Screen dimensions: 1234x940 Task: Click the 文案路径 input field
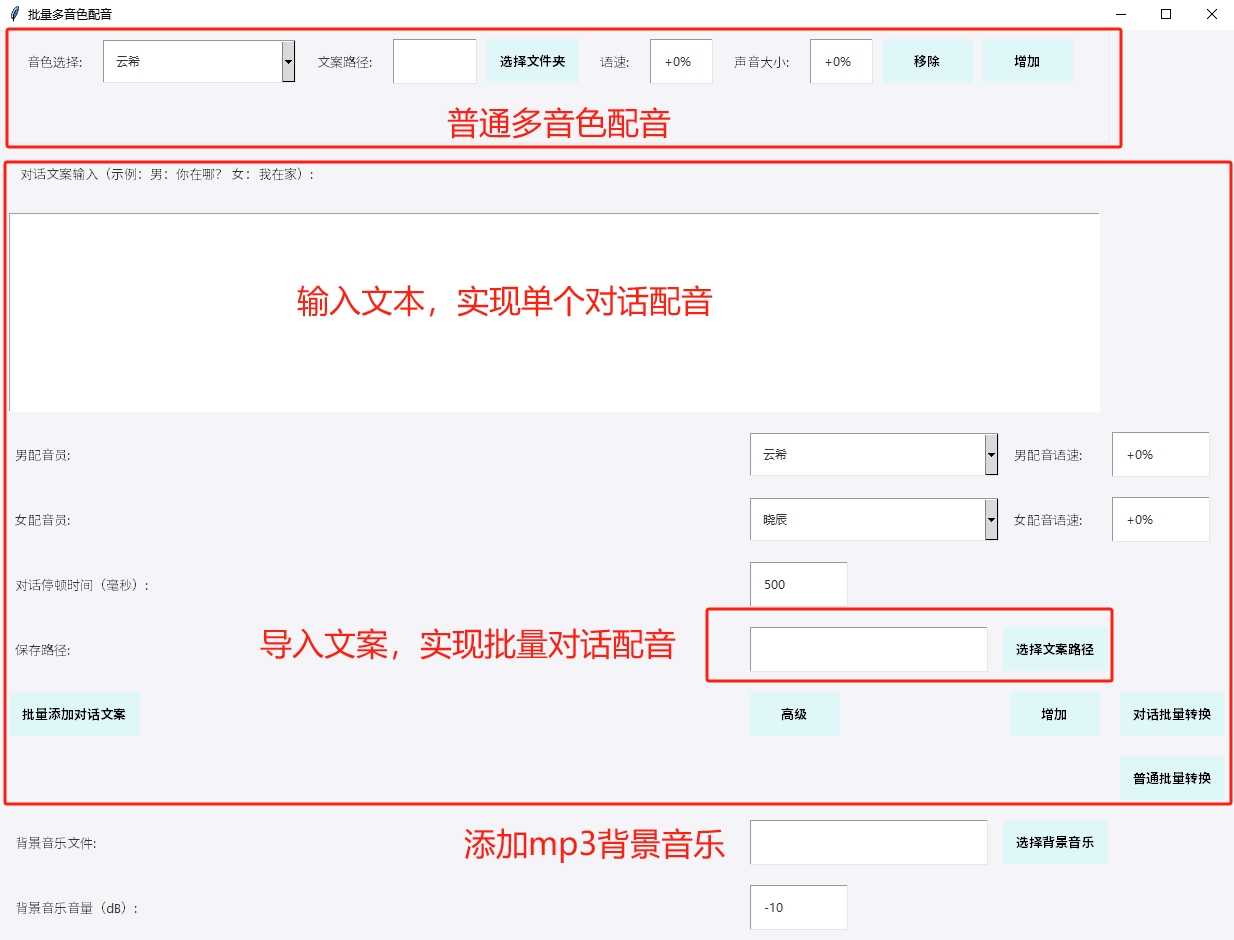tap(434, 61)
